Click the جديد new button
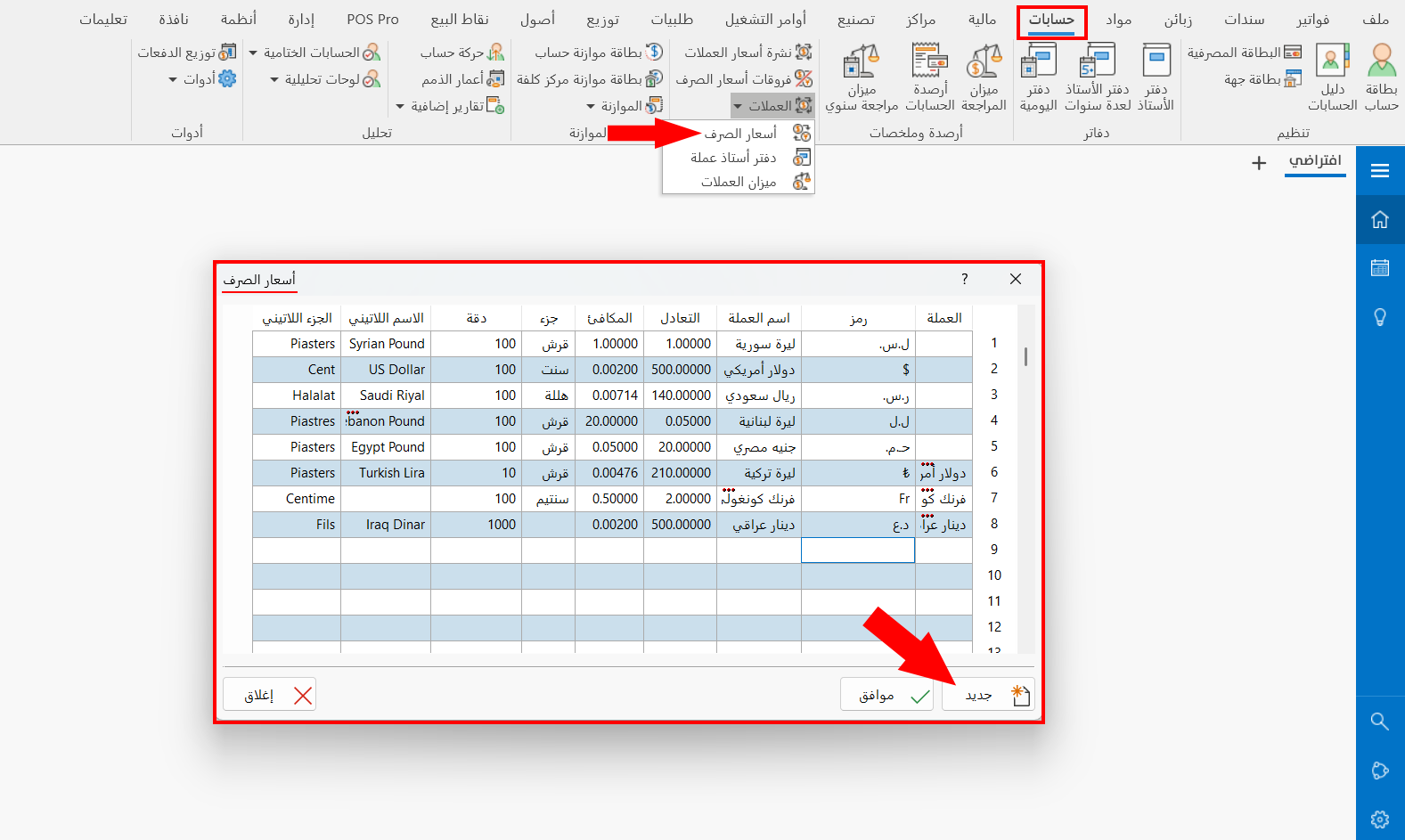The image size is (1405, 840). tap(989, 695)
